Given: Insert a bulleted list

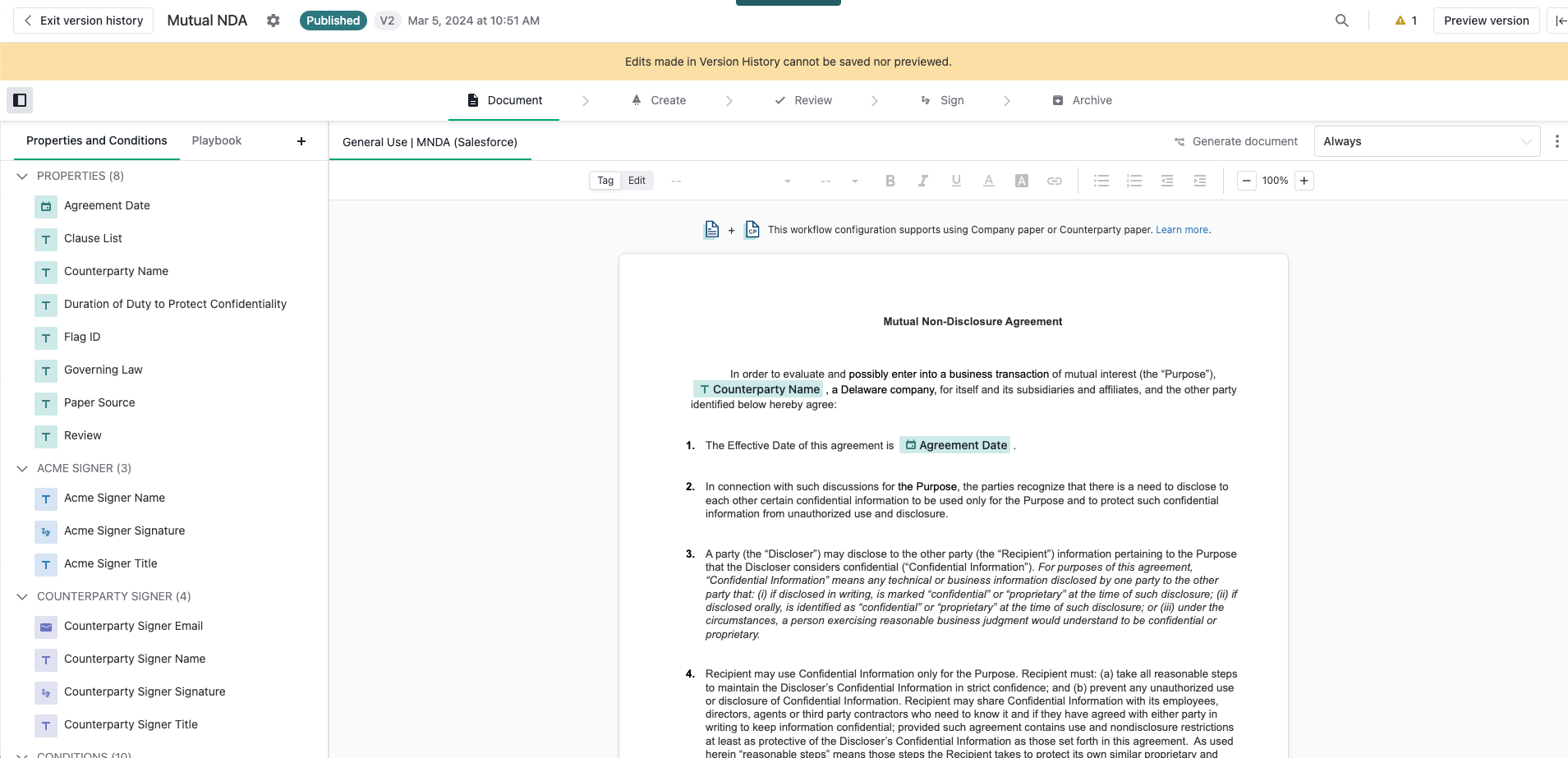Looking at the screenshot, I should pyautogui.click(x=1101, y=181).
